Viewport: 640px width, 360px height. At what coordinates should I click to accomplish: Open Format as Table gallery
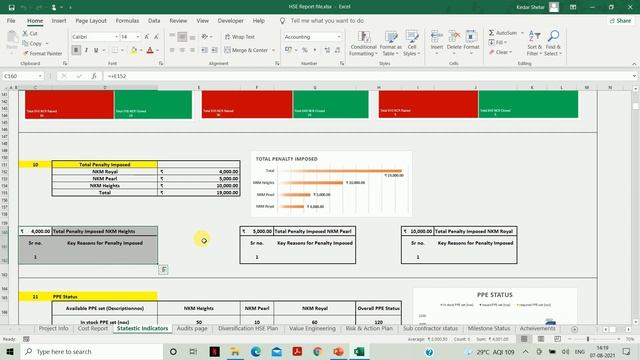pos(391,43)
